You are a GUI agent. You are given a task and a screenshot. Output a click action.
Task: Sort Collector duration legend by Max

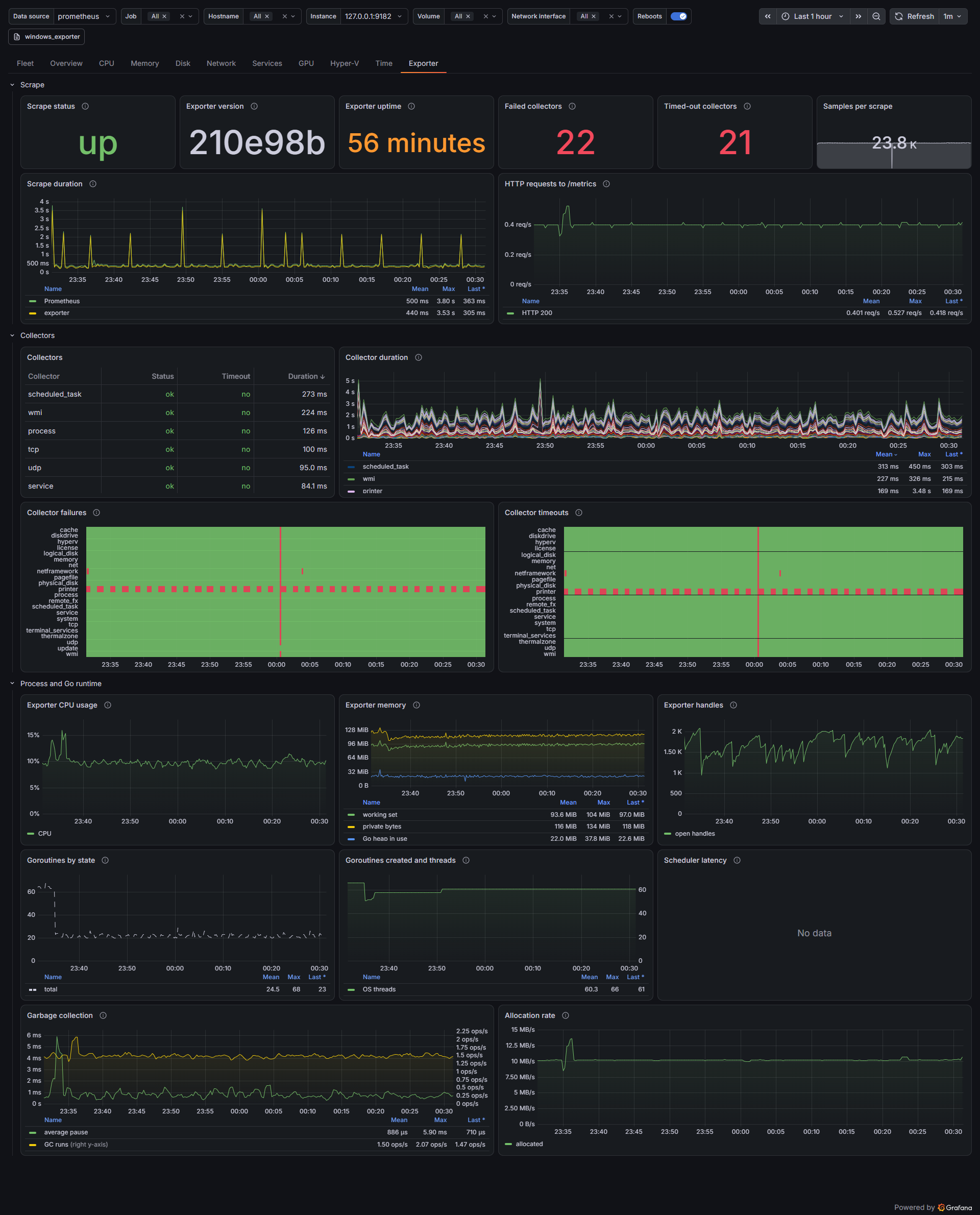924,454
